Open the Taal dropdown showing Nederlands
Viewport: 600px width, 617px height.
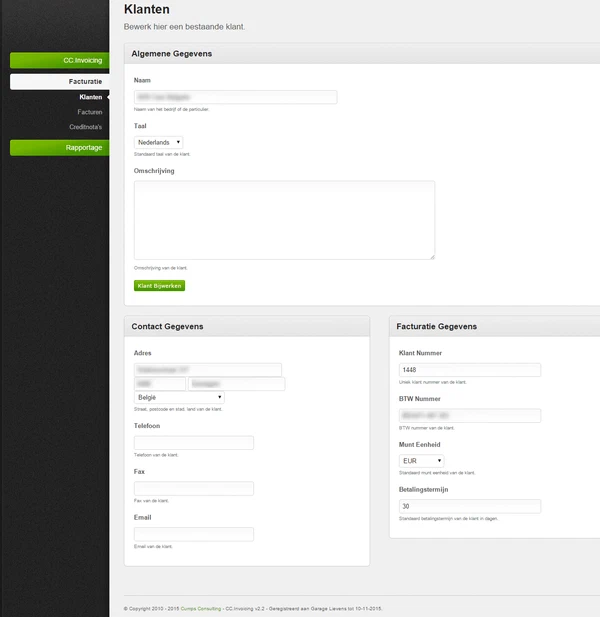point(158,142)
